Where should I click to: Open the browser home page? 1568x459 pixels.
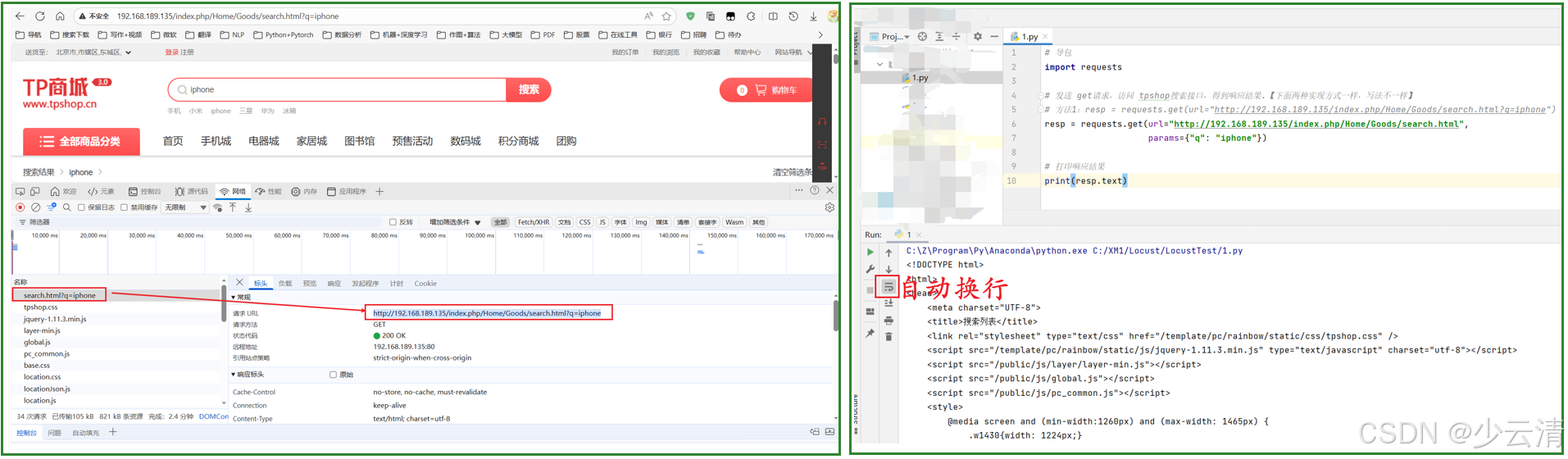(x=60, y=16)
